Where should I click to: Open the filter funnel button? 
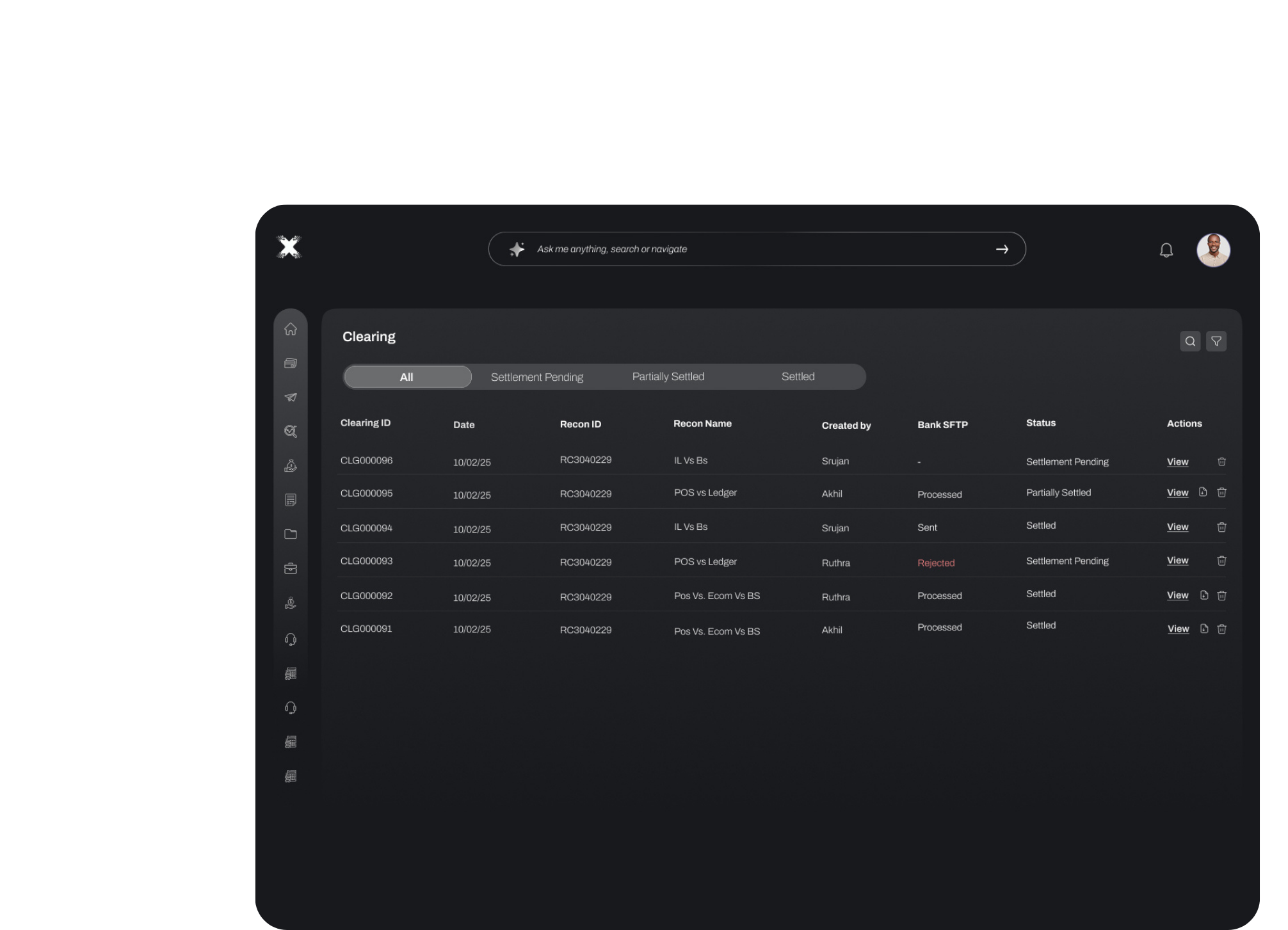pos(1216,341)
